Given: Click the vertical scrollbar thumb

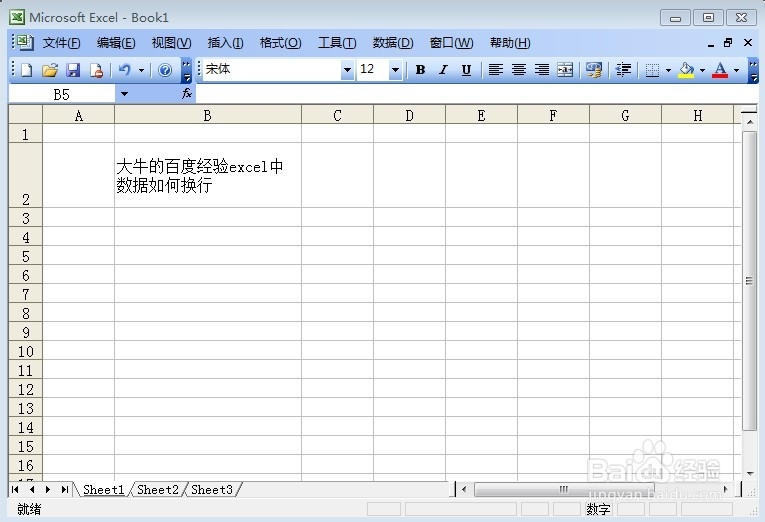Looking at the screenshot, I should coord(749,281).
